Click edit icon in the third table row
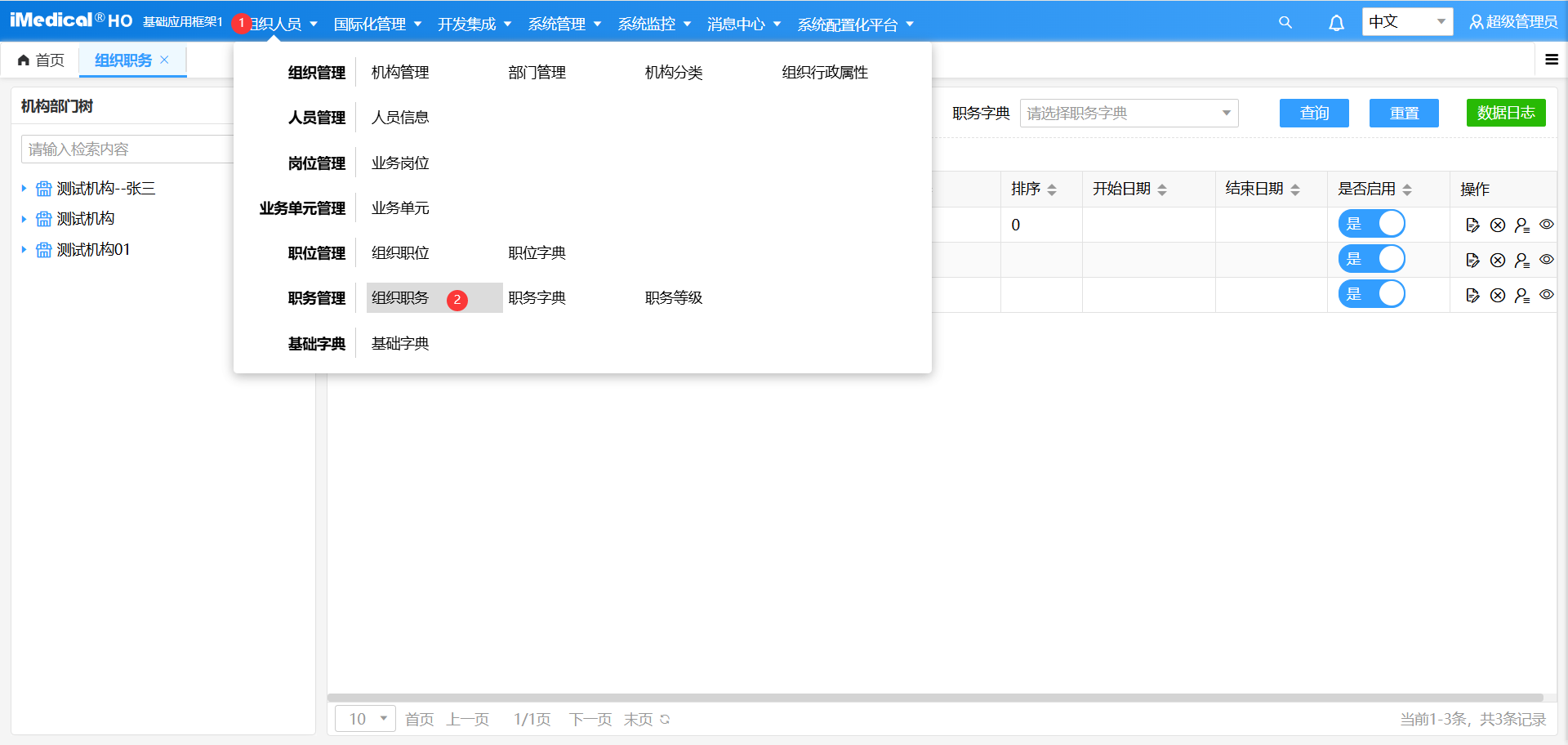Screen dimensions: 1568x745 click(x=1472, y=295)
